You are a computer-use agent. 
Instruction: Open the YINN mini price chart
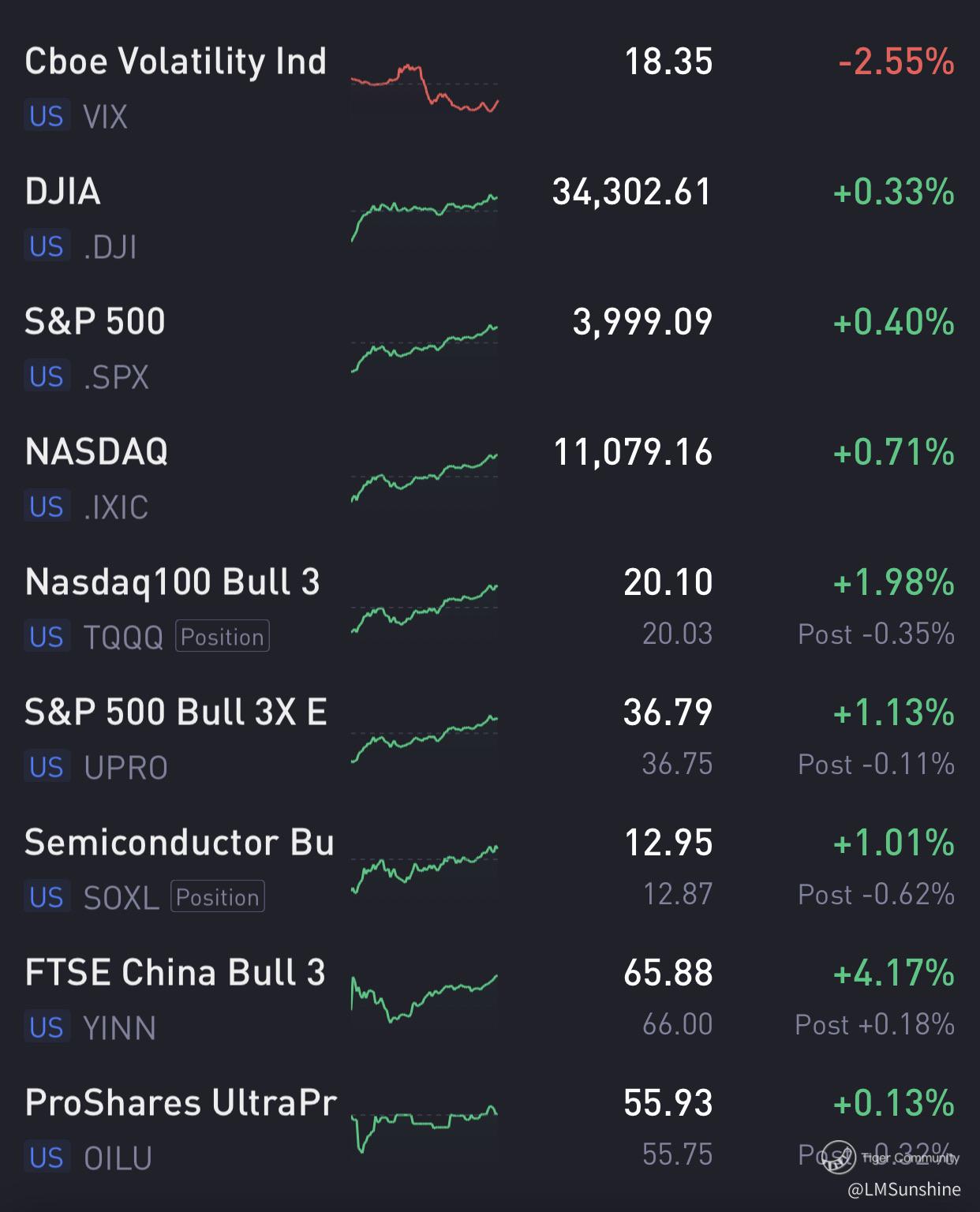pyautogui.click(x=425, y=998)
